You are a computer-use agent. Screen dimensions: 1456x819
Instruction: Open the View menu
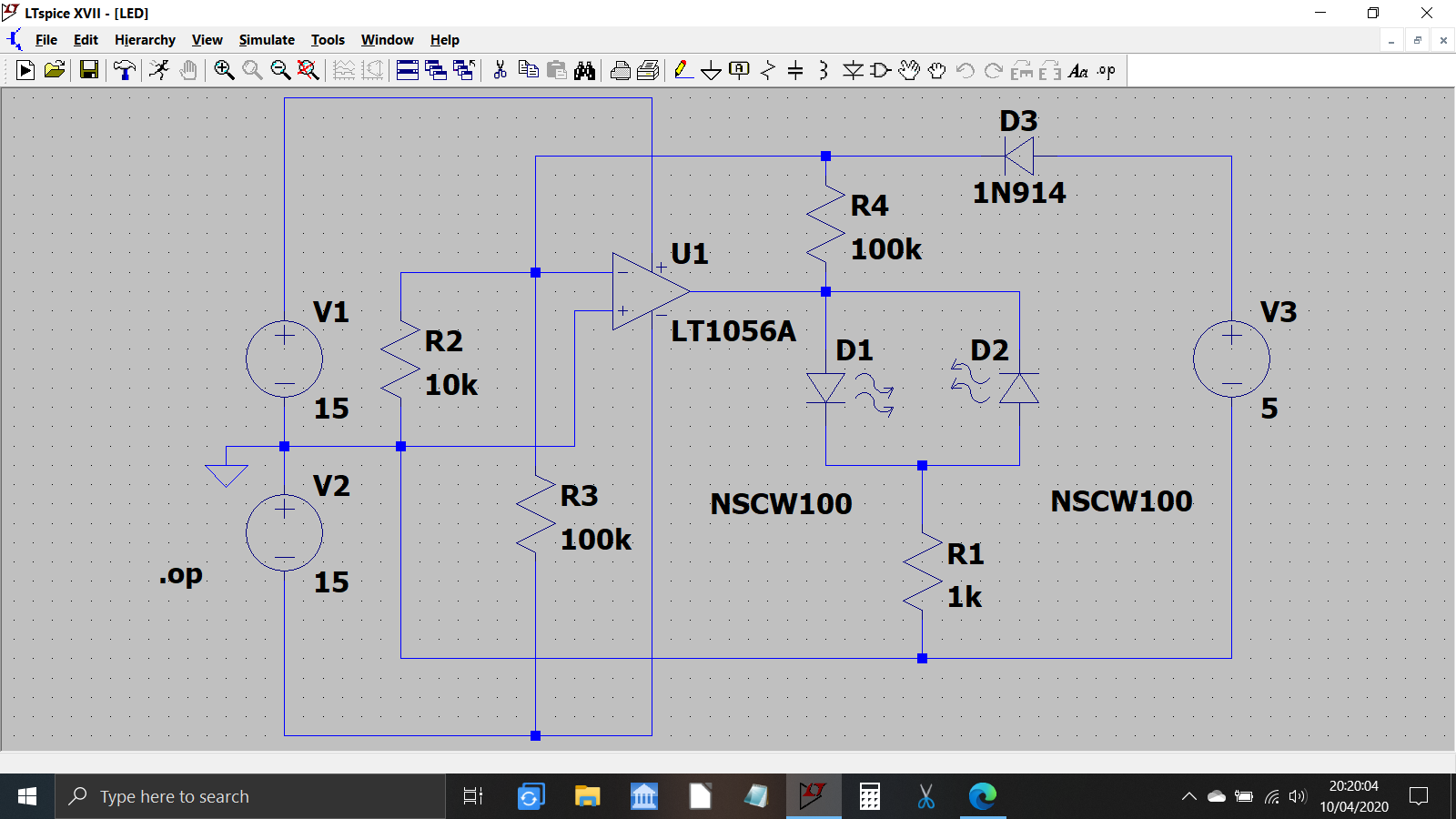[207, 40]
